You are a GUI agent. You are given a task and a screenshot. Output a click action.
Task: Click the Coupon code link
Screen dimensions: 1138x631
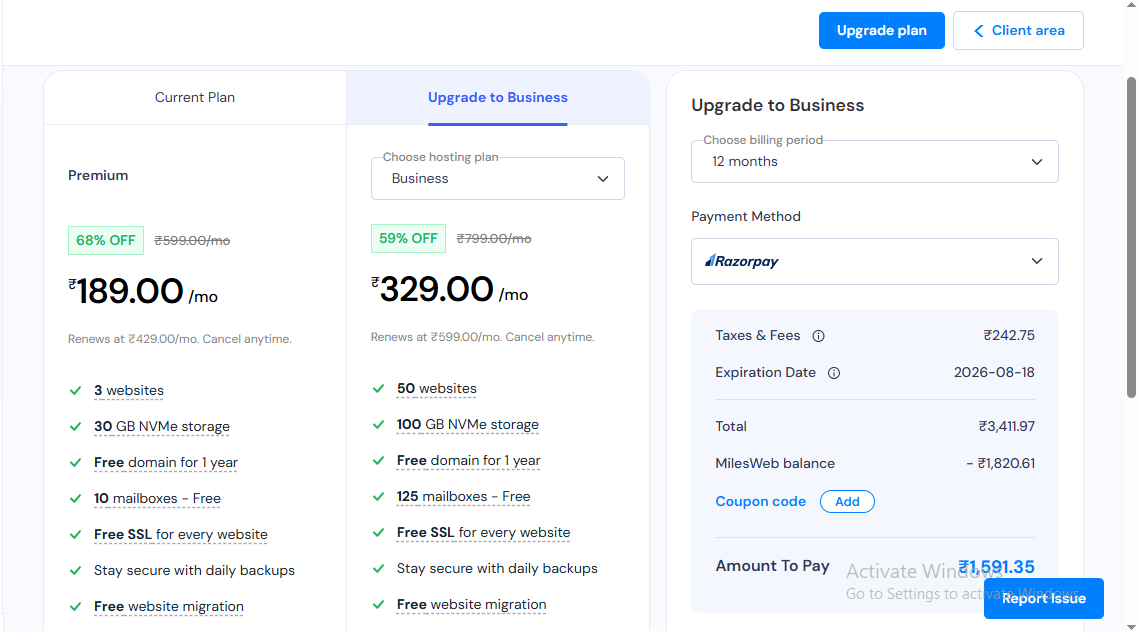pos(761,501)
